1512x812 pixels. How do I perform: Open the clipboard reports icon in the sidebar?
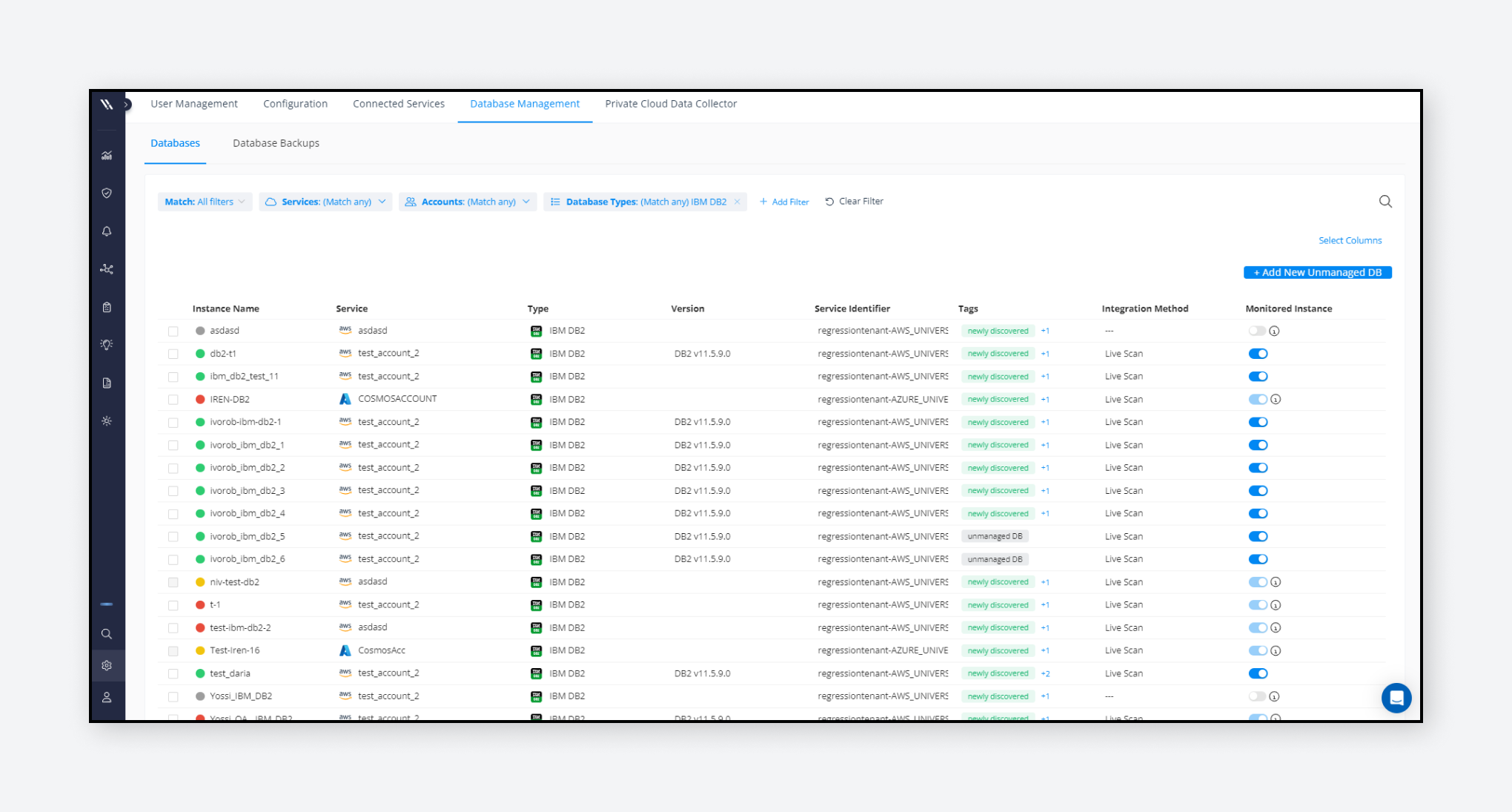coord(107,306)
